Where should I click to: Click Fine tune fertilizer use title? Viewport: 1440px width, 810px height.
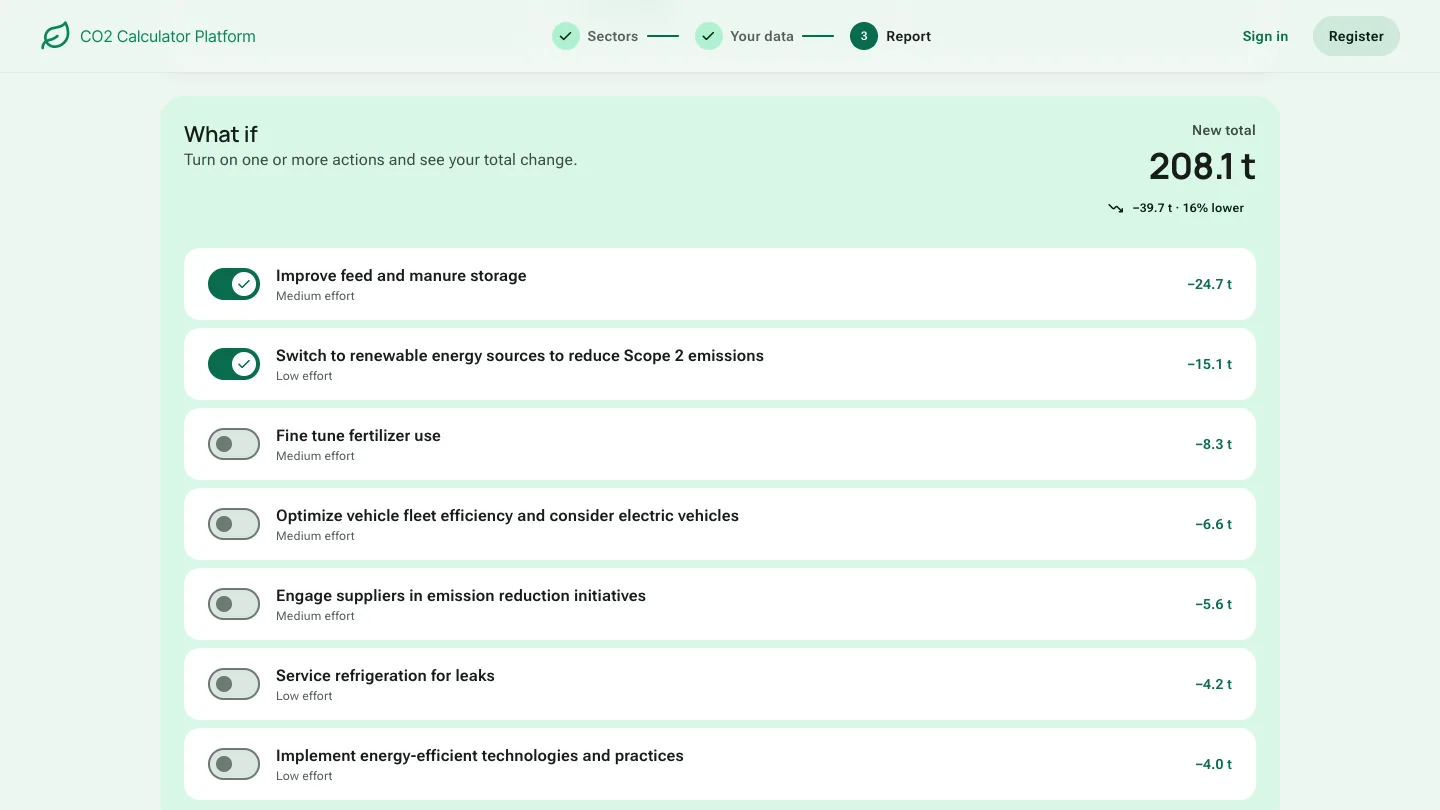coord(358,435)
